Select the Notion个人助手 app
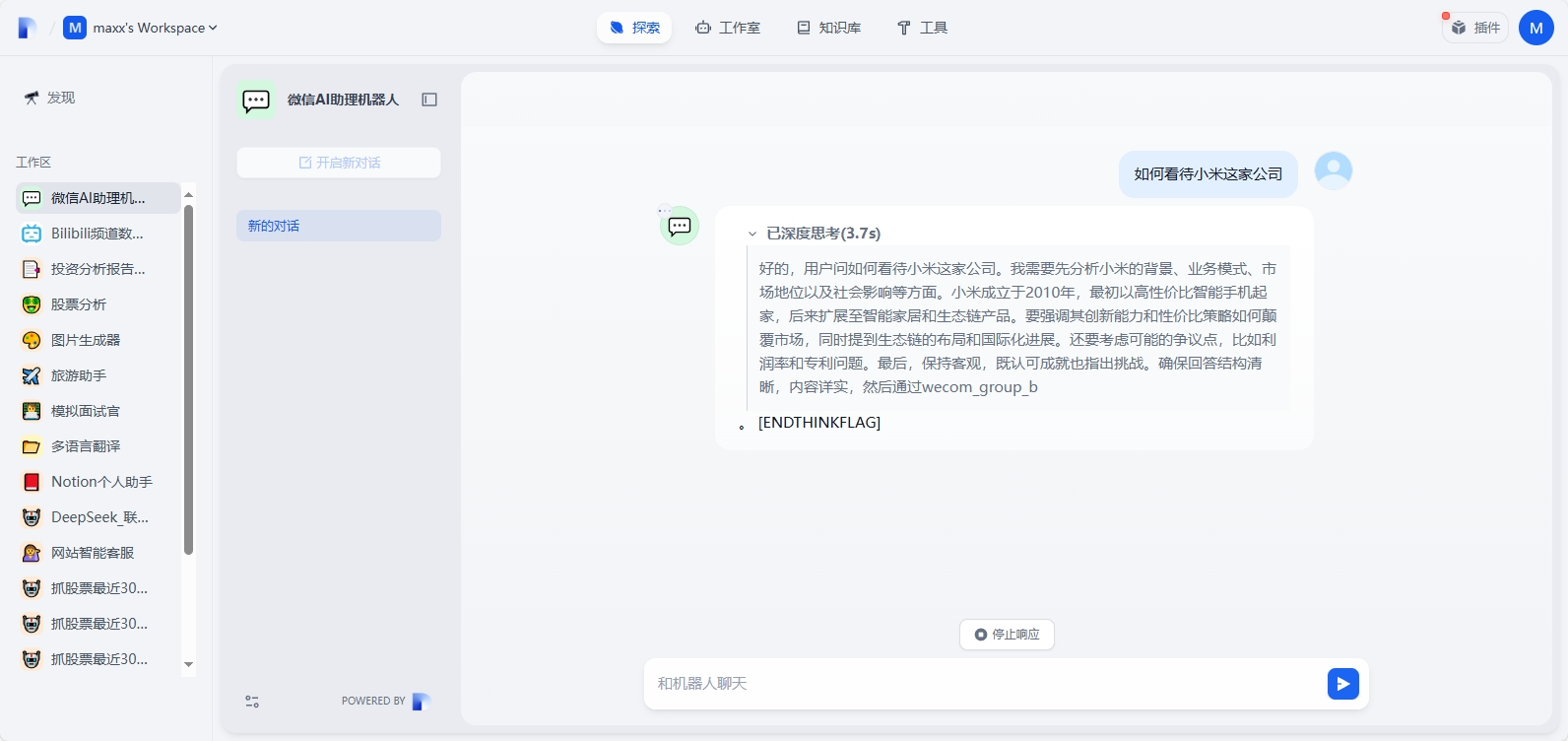The height and width of the screenshot is (741, 1568). tap(98, 482)
